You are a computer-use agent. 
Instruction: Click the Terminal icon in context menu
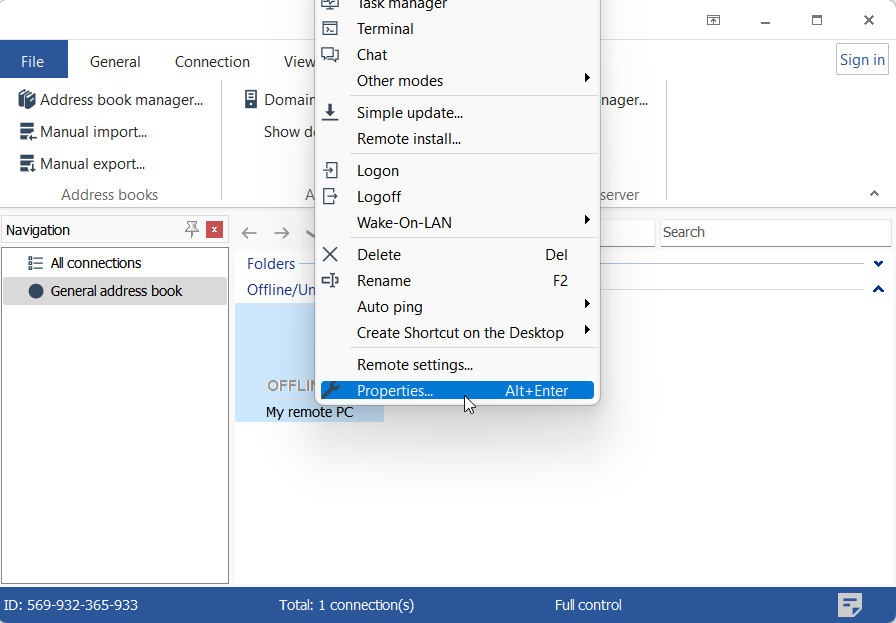[330, 29]
